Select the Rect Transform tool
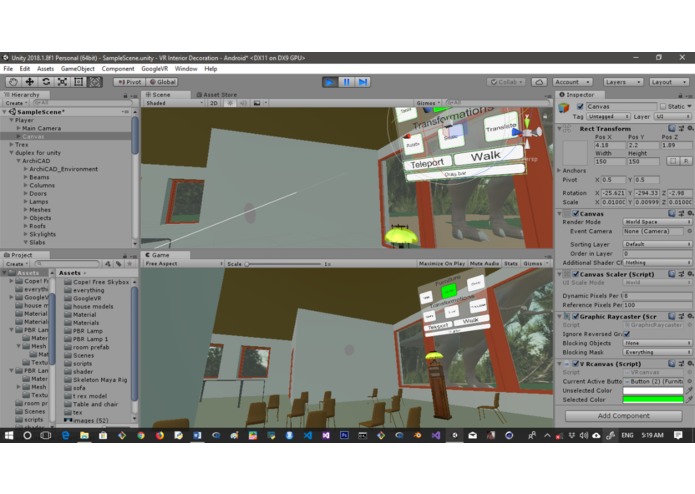This screenshot has height=494, width=695. (78, 82)
